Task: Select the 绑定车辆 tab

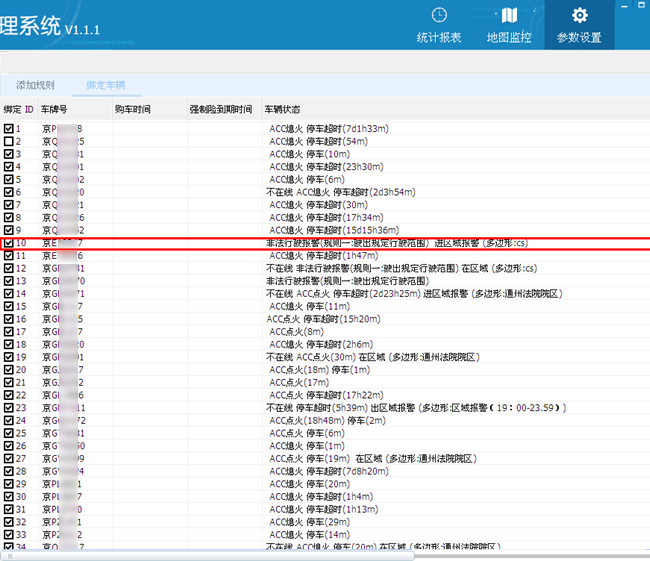Action: click(x=106, y=85)
